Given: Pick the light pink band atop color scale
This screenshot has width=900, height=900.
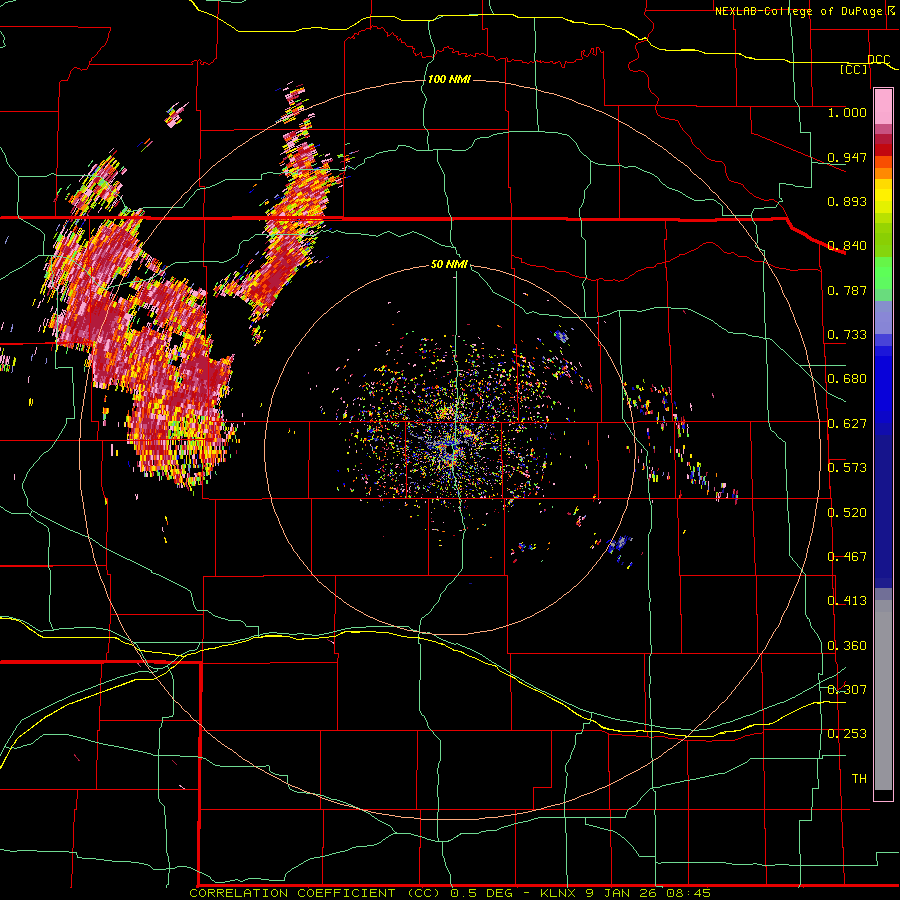Looking at the screenshot, I should click(883, 107).
